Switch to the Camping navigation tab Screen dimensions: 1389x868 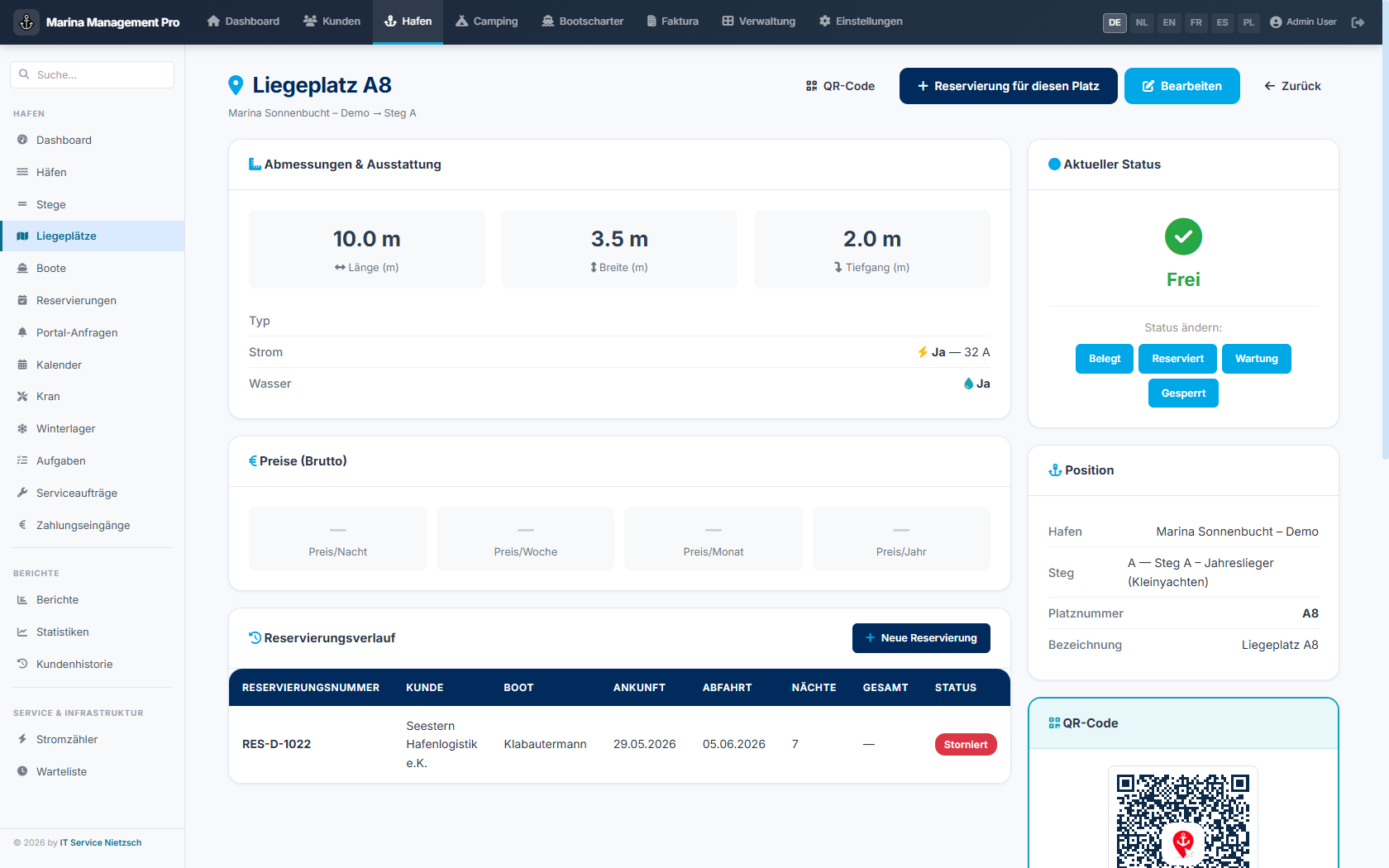pyautogui.click(x=487, y=21)
